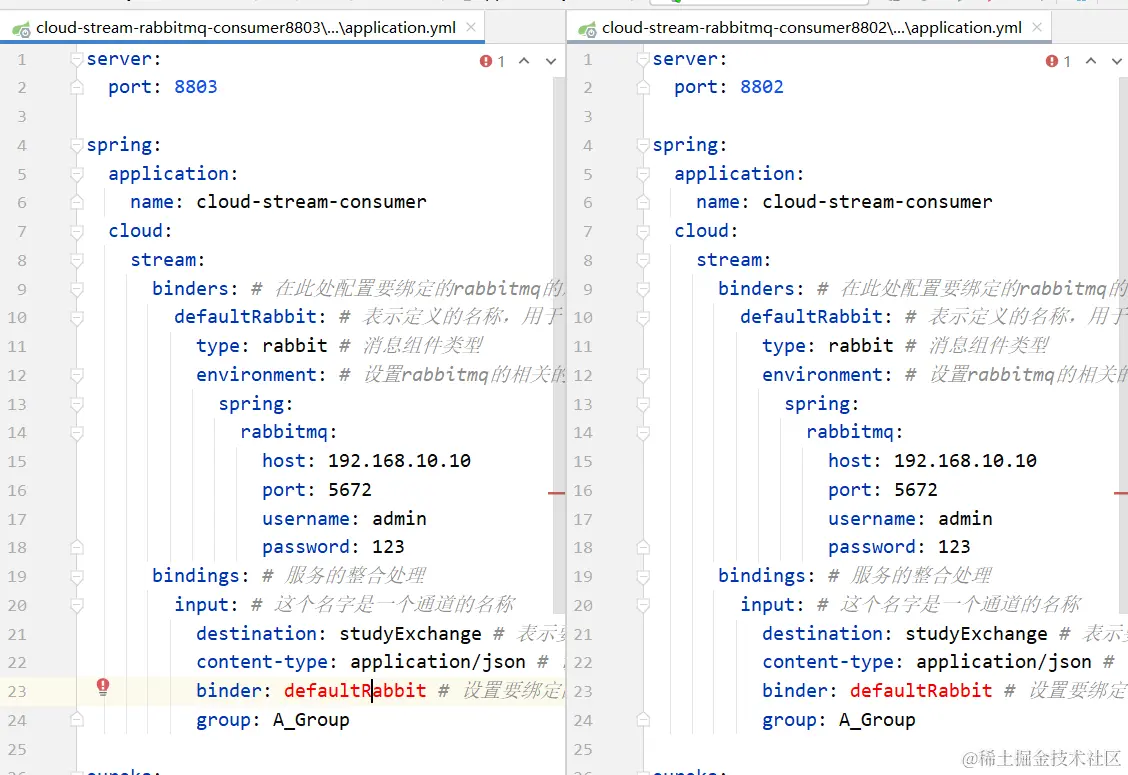The height and width of the screenshot is (775, 1128).
Task: Click port 5672 in right editor
Action: pos(916,490)
